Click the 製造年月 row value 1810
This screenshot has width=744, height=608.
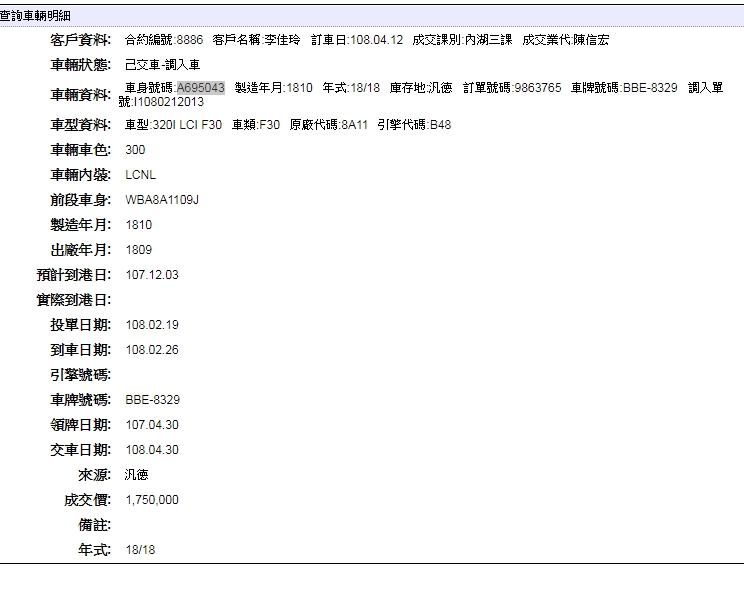pyautogui.click(x=139, y=225)
